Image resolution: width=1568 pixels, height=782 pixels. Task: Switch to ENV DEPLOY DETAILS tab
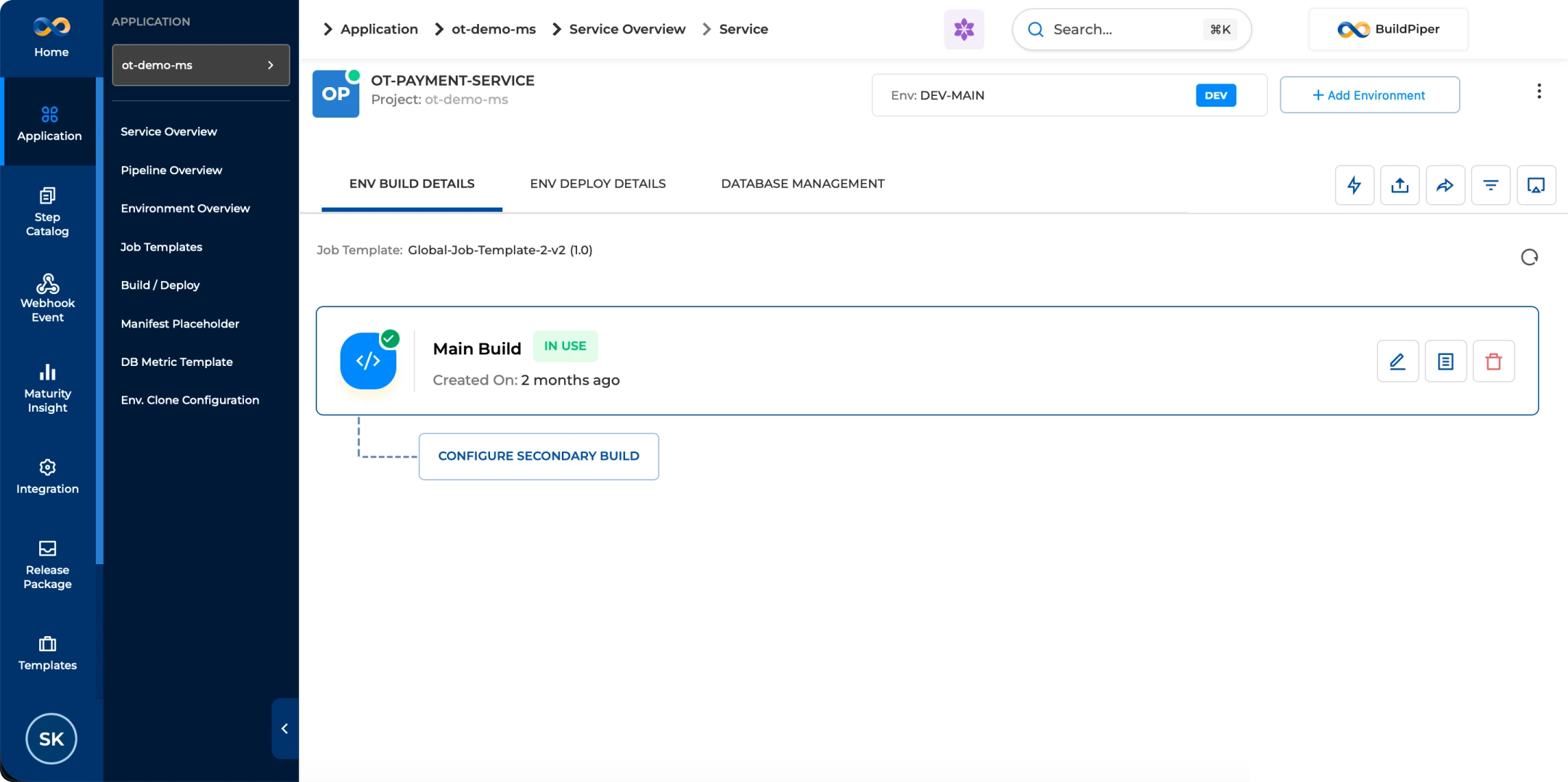point(597,184)
